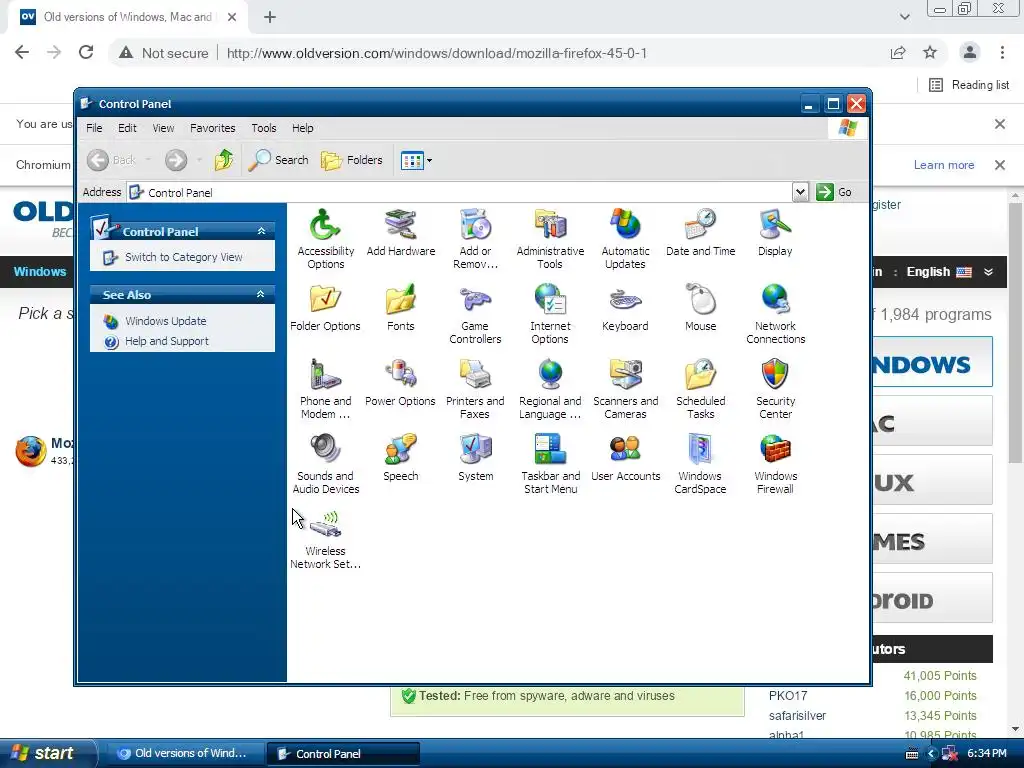Open the View menu
This screenshot has height=768, width=1024.
pos(163,128)
